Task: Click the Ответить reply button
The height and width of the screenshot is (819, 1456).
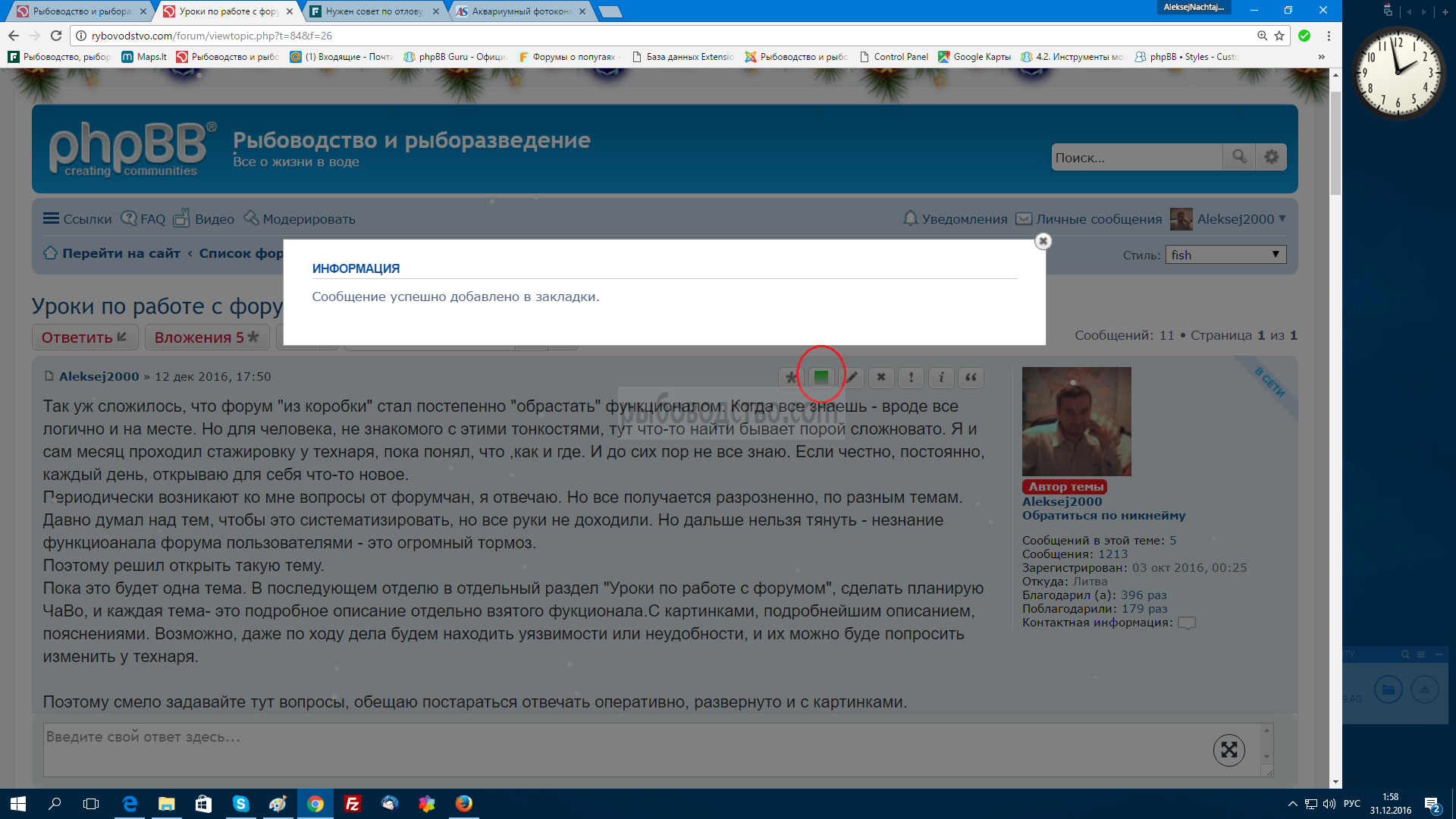Action: pyautogui.click(x=84, y=337)
